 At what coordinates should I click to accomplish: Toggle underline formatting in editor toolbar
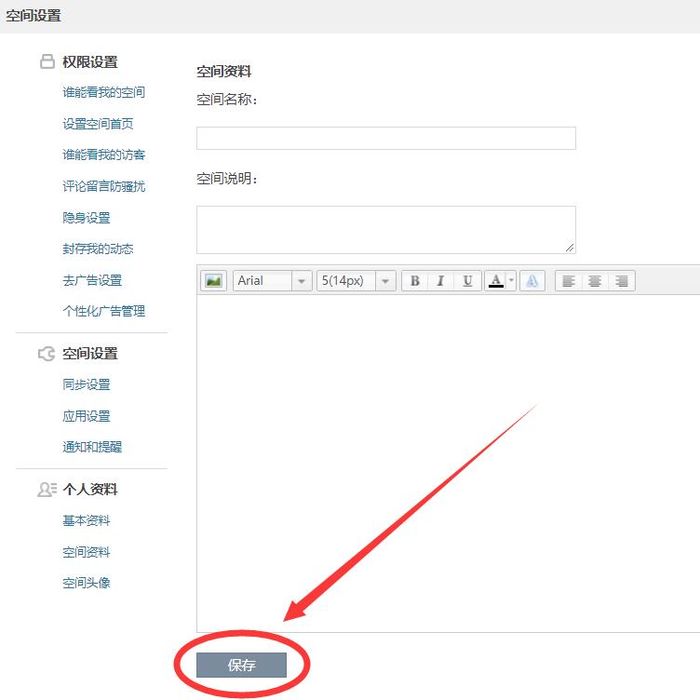coord(467,281)
